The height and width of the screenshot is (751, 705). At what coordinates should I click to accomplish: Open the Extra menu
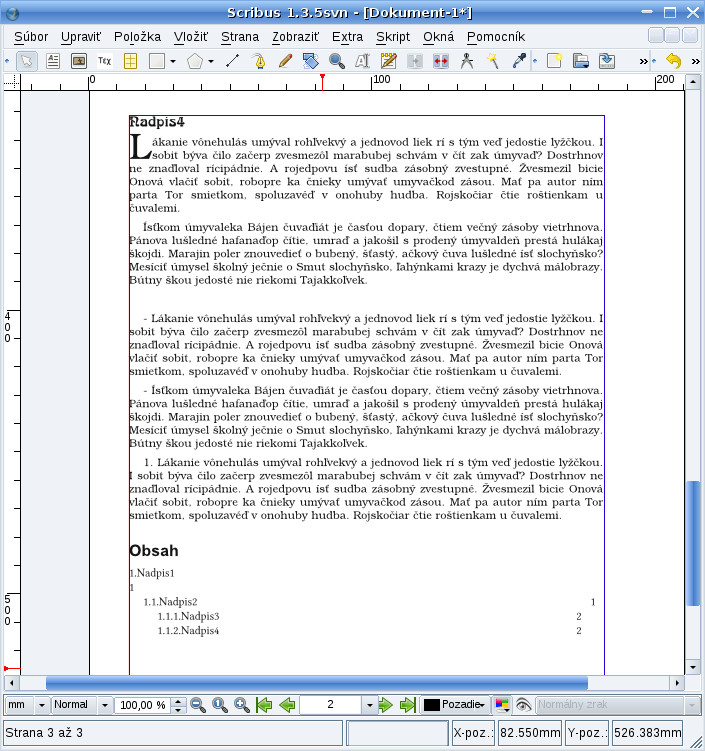pyautogui.click(x=347, y=37)
